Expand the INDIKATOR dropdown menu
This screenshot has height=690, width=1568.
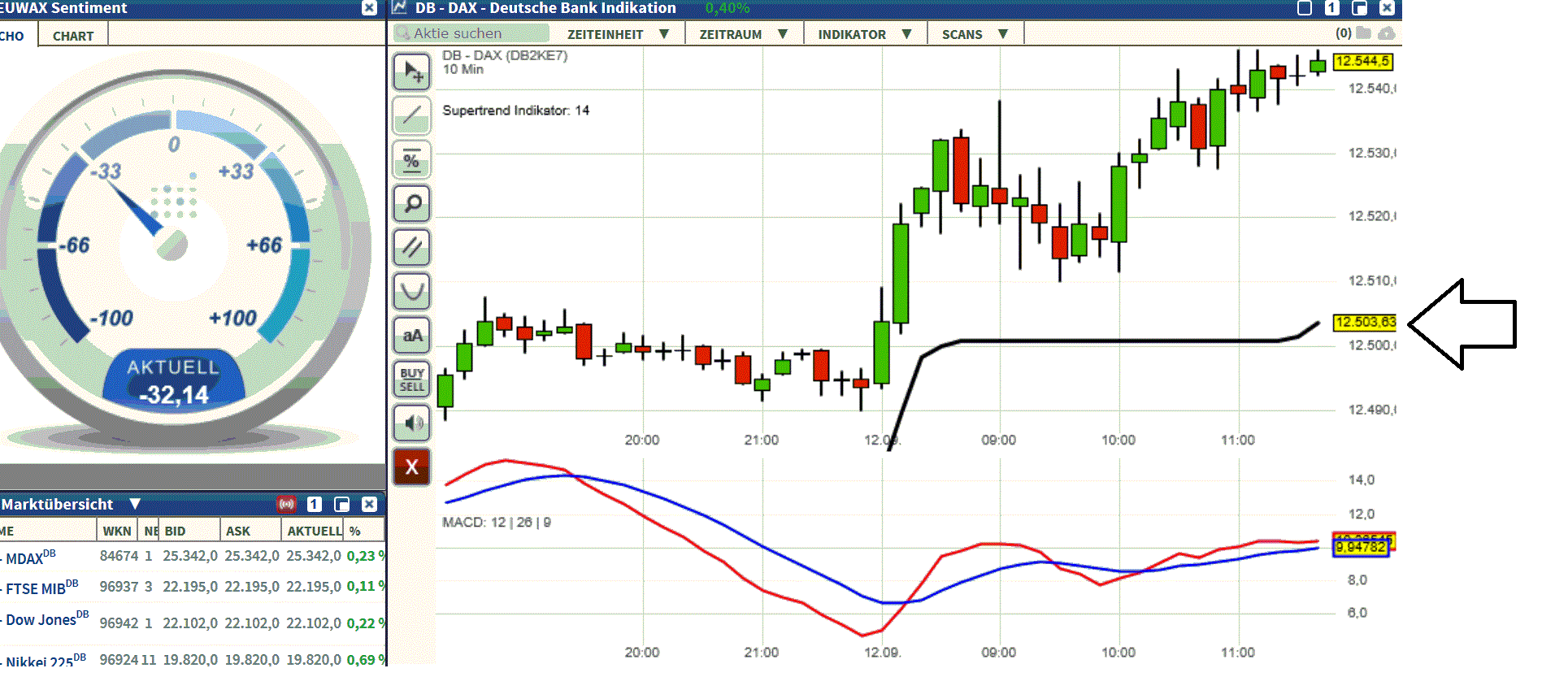click(865, 34)
